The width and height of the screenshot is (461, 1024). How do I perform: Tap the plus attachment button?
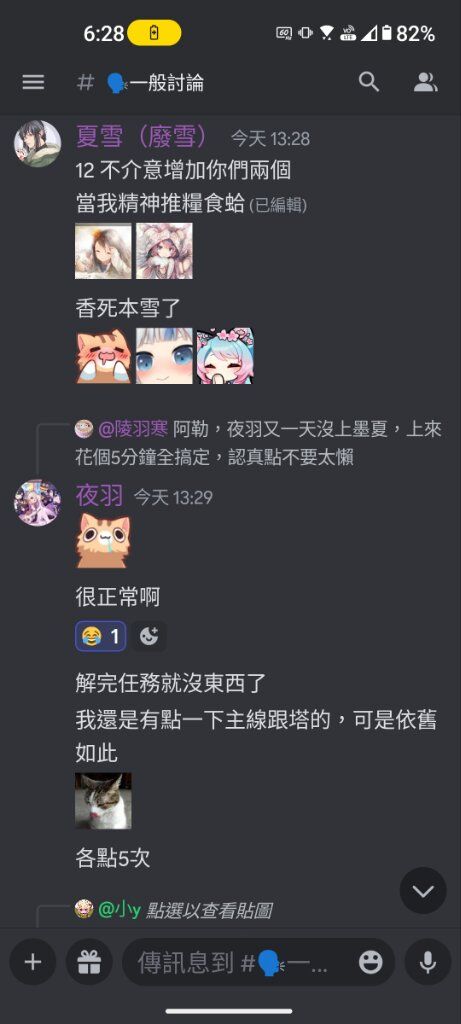pos(33,962)
